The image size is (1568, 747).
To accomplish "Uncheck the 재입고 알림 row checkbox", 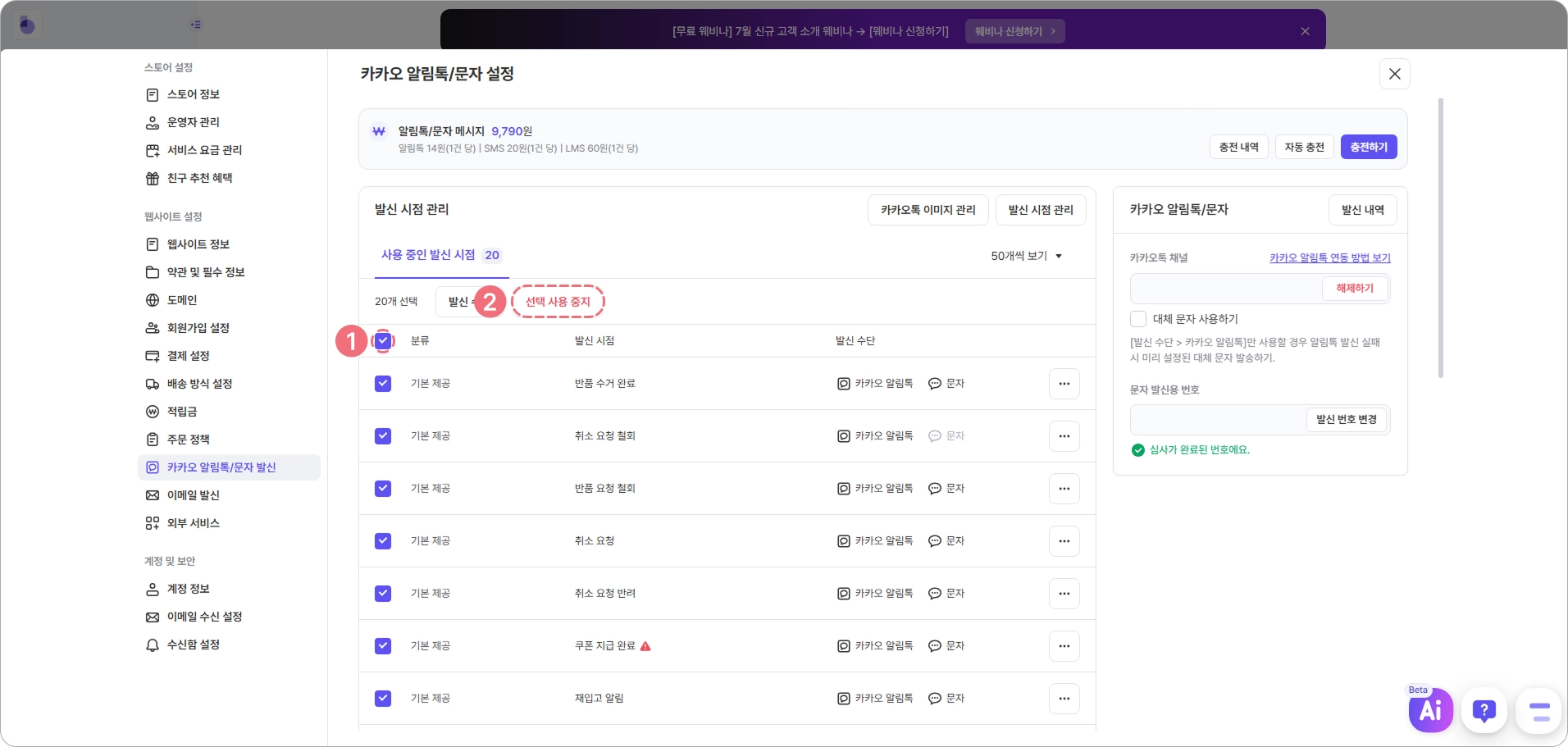I will [x=383, y=699].
